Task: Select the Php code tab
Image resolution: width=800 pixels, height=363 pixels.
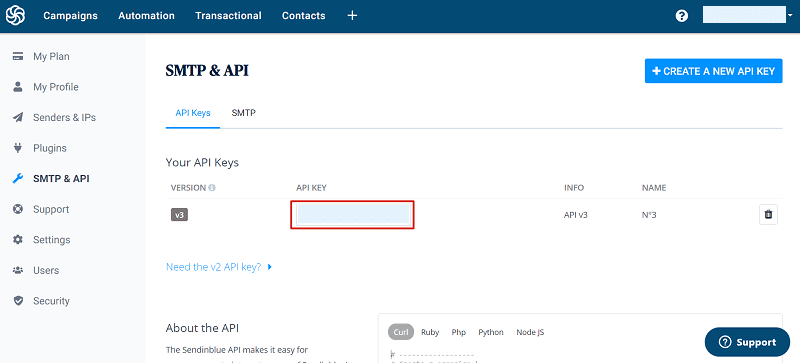Action: pos(459,332)
